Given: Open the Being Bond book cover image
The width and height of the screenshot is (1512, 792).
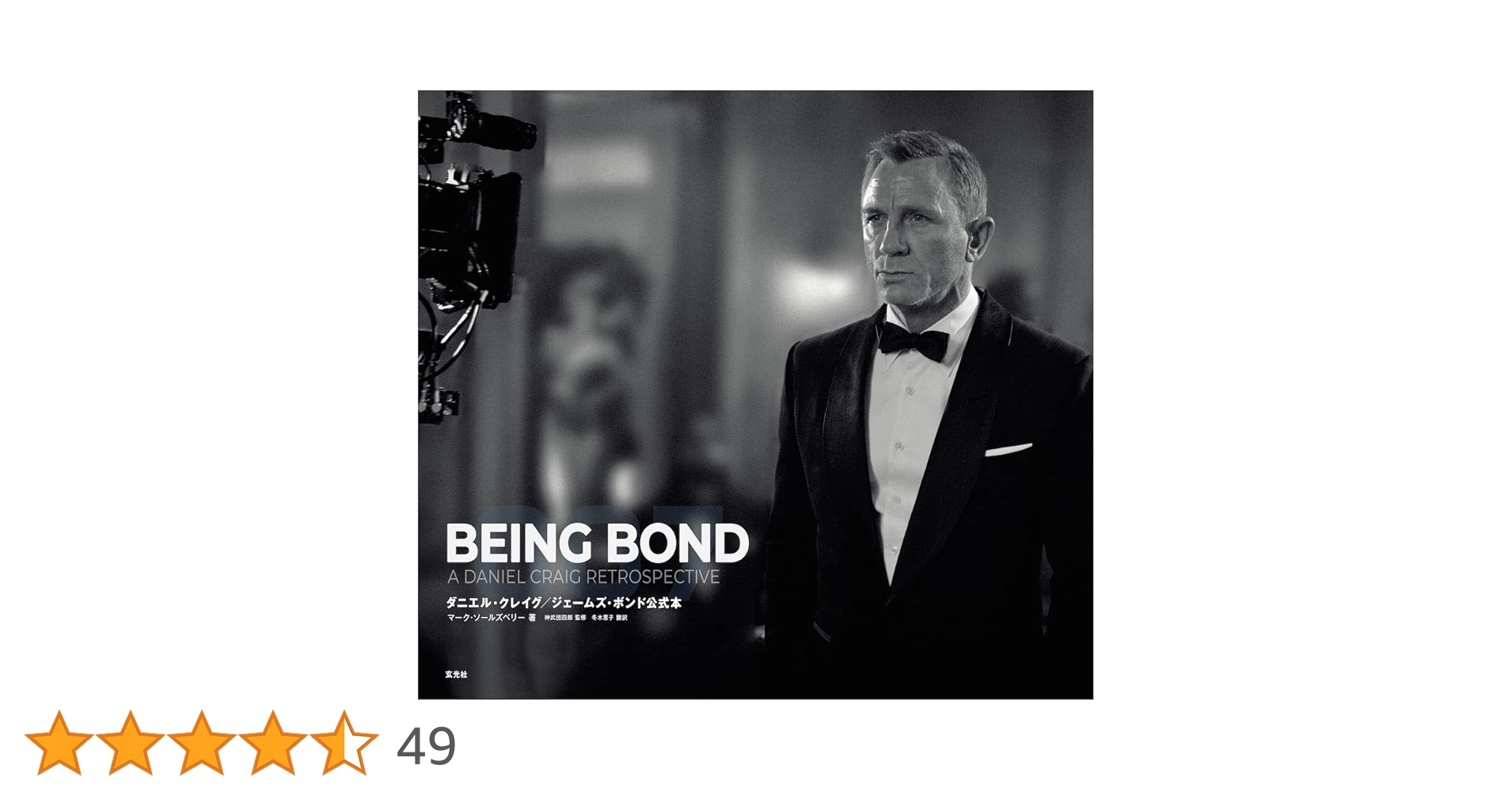Looking at the screenshot, I should pos(755,394).
